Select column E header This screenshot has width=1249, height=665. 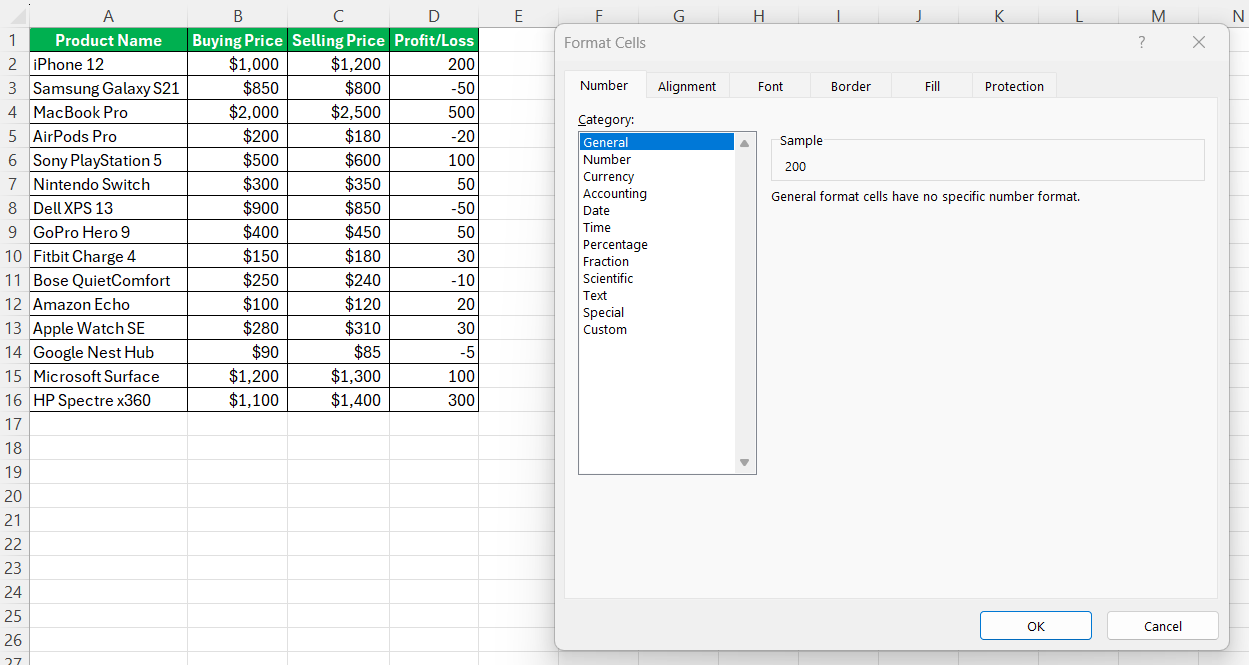[518, 15]
